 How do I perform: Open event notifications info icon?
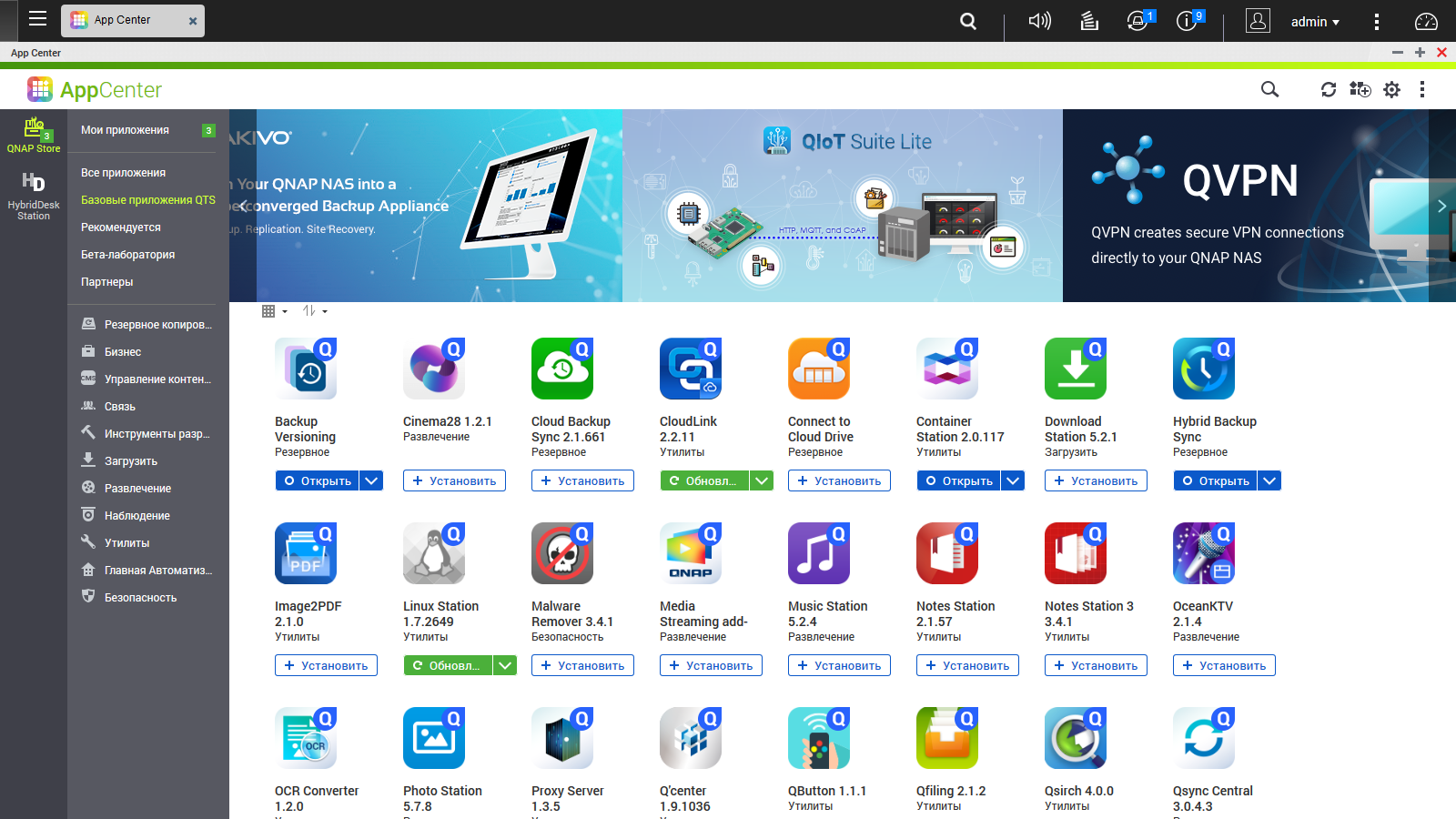pyautogui.click(x=1188, y=21)
